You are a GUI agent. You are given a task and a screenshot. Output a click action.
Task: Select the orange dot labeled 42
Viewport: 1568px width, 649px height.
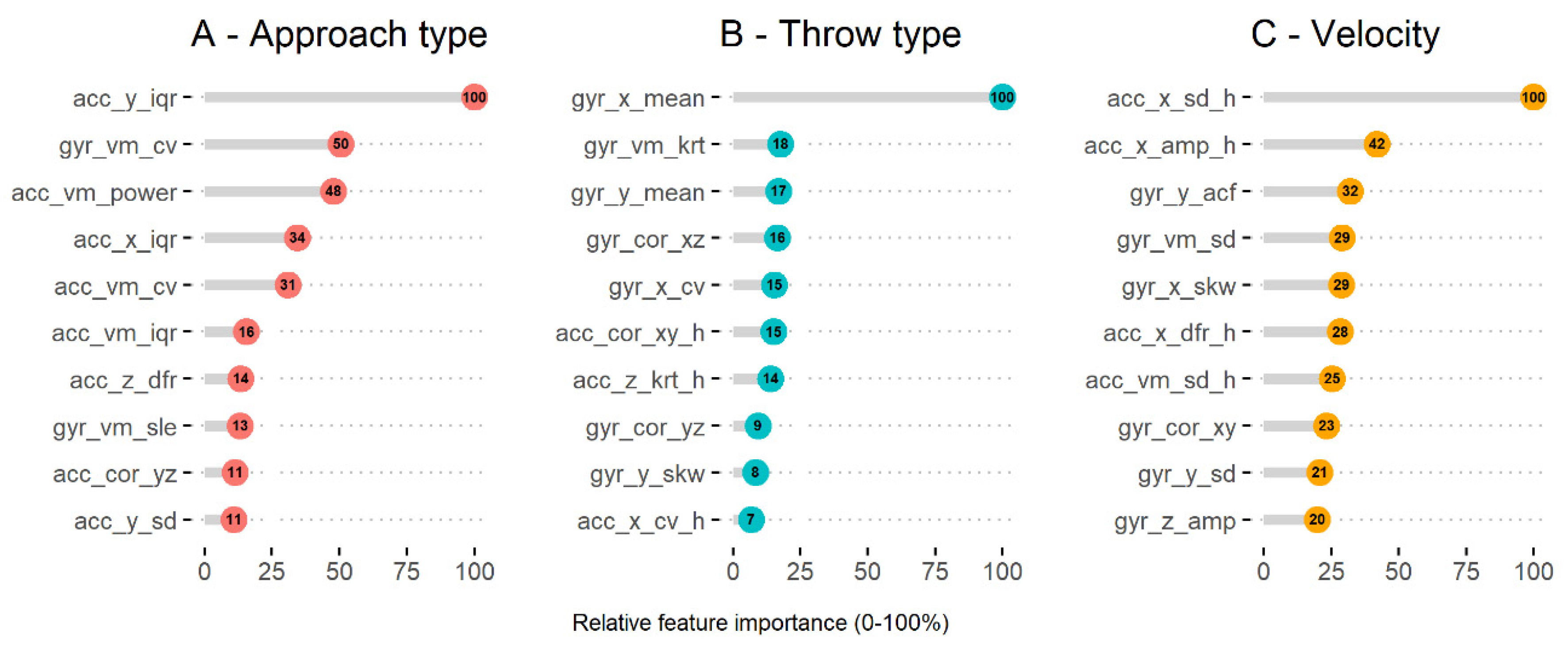pyautogui.click(x=1377, y=144)
